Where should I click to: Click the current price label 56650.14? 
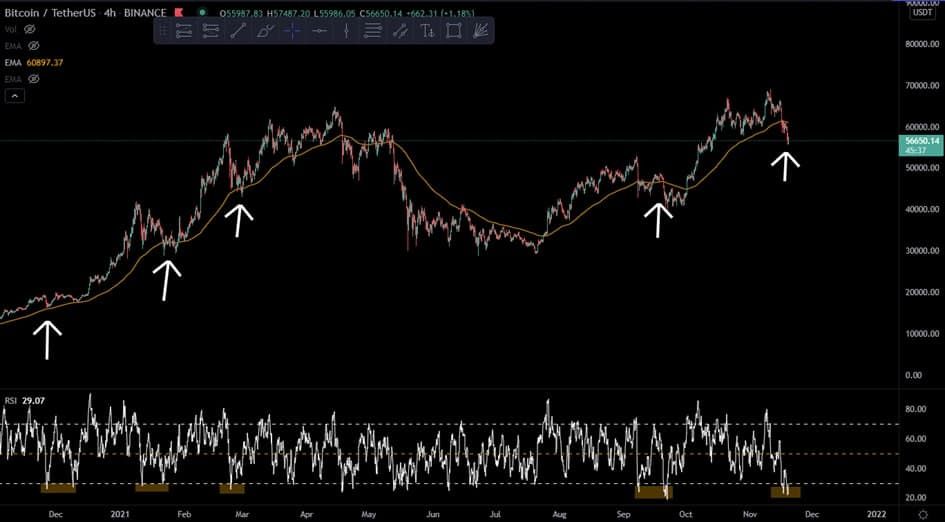click(x=921, y=141)
